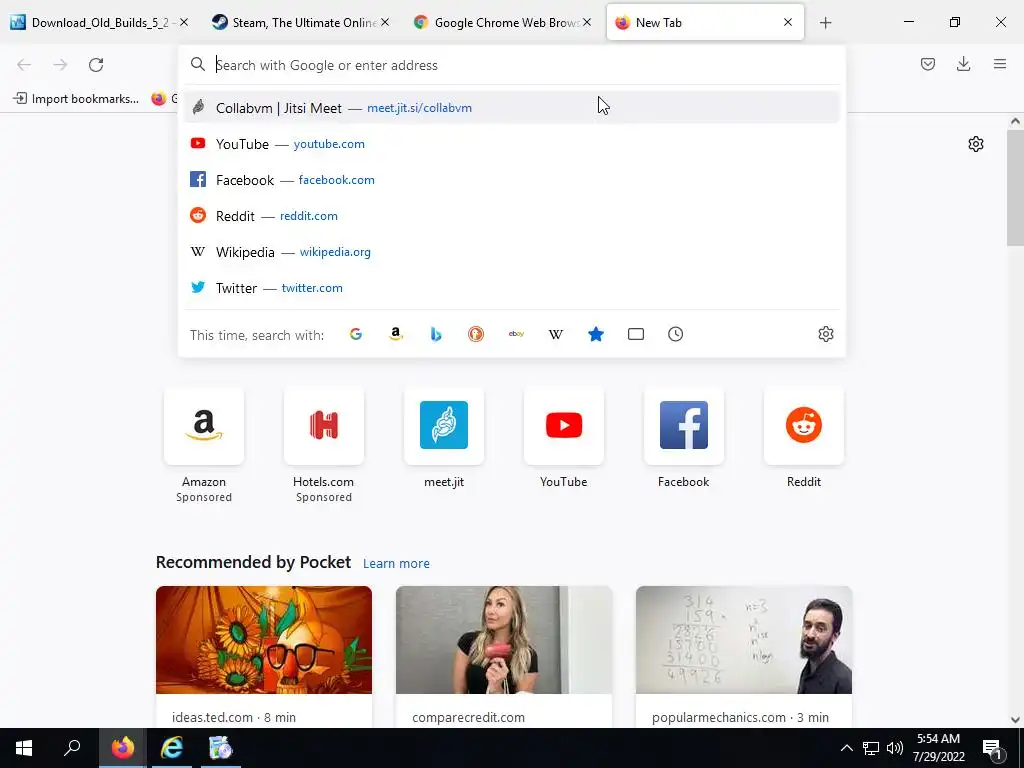Close the Steam tab

385,22
